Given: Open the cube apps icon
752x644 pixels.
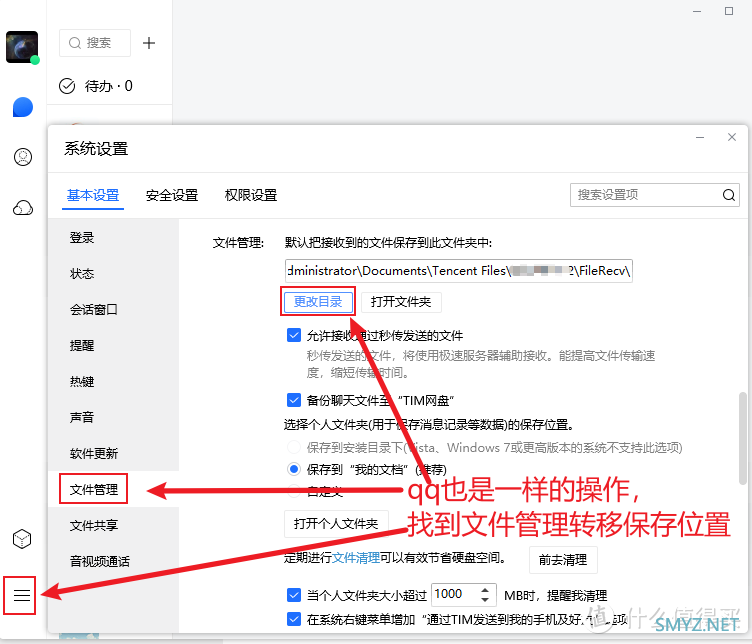Looking at the screenshot, I should [22, 539].
